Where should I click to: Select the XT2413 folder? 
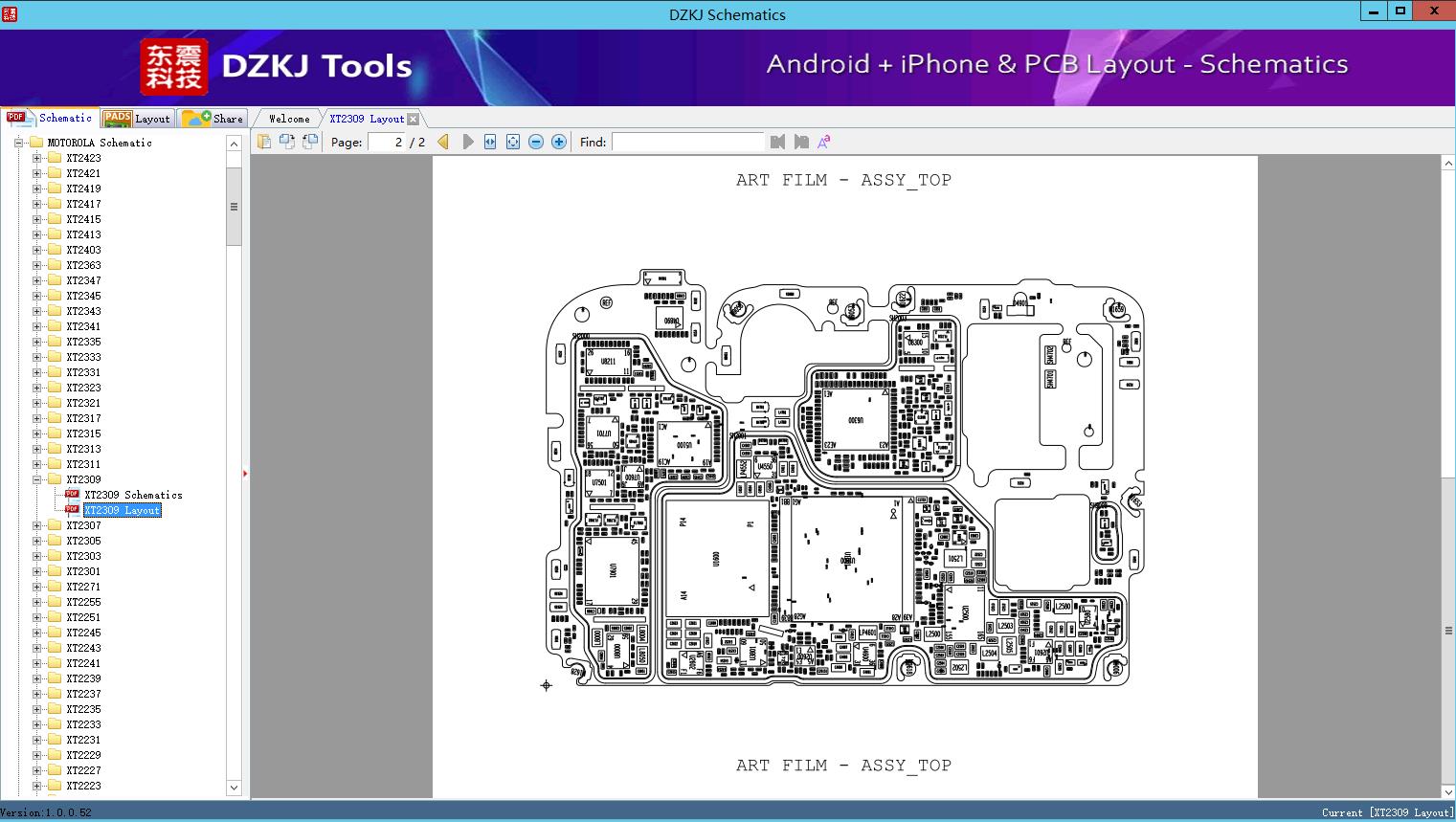[x=83, y=234]
